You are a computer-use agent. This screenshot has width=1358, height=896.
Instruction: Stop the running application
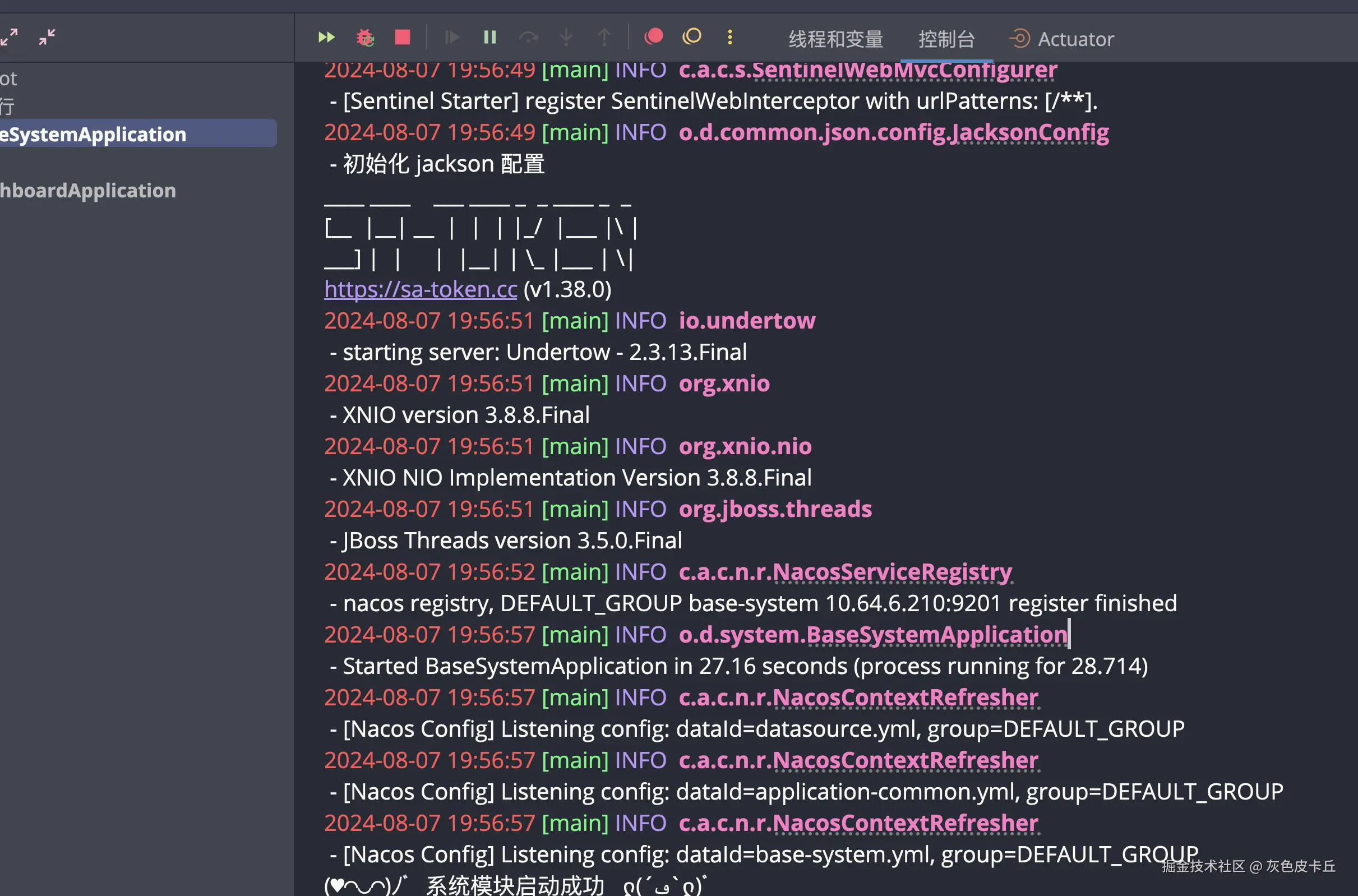[x=401, y=37]
